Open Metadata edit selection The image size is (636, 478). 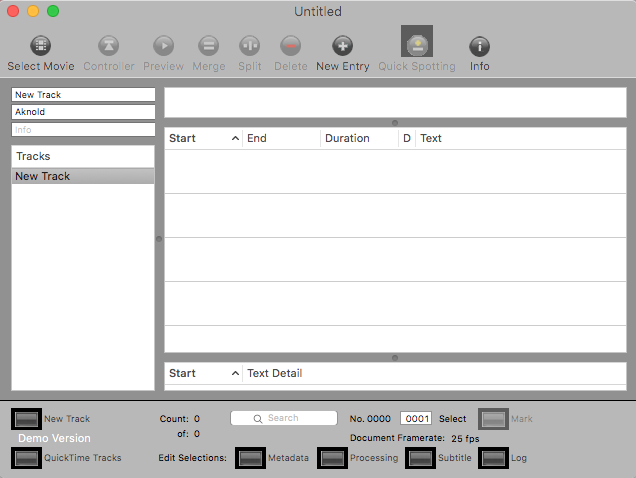[251, 458]
